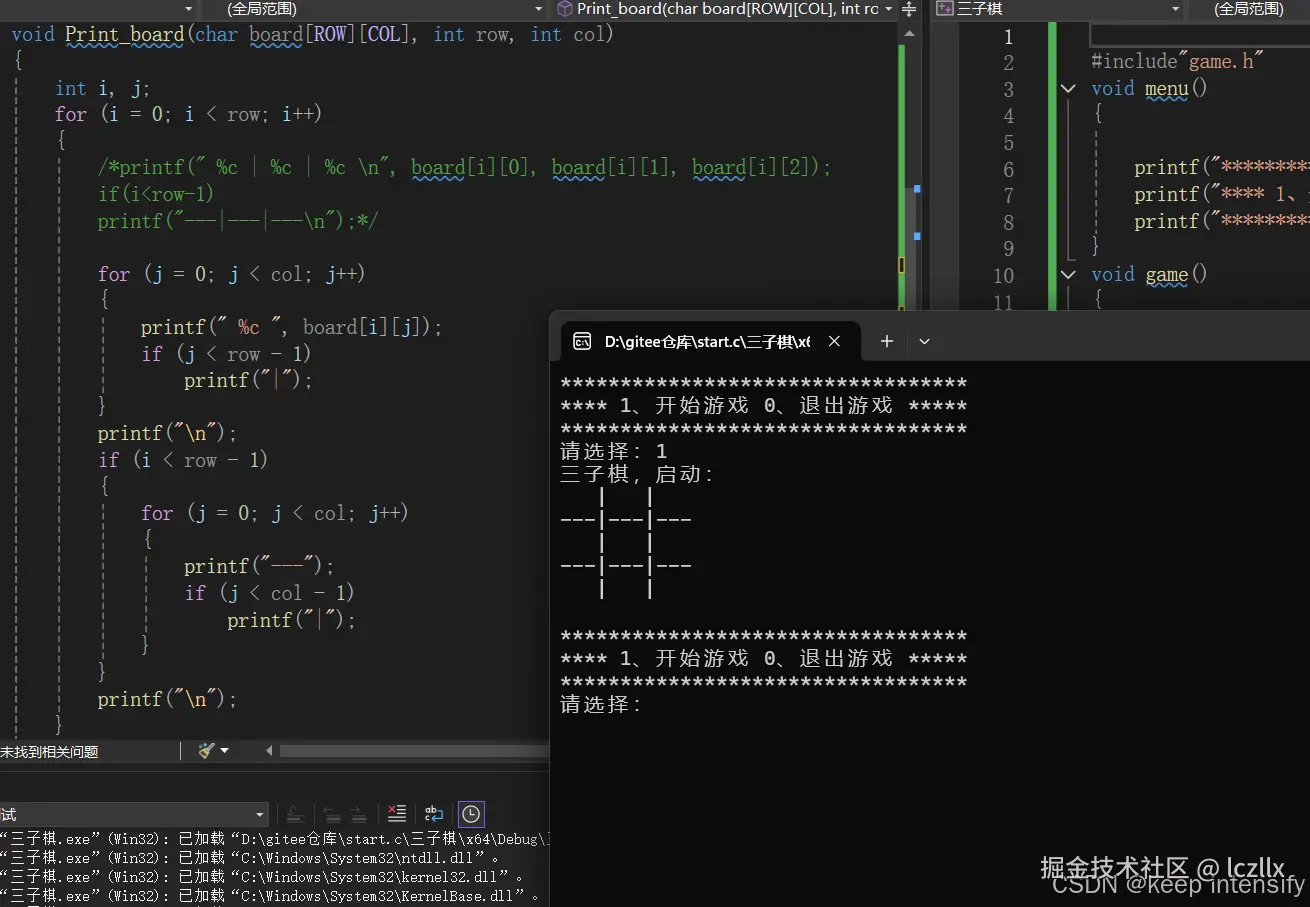Collapse the void menu() function
This screenshot has height=907, width=1310.
[1069, 89]
